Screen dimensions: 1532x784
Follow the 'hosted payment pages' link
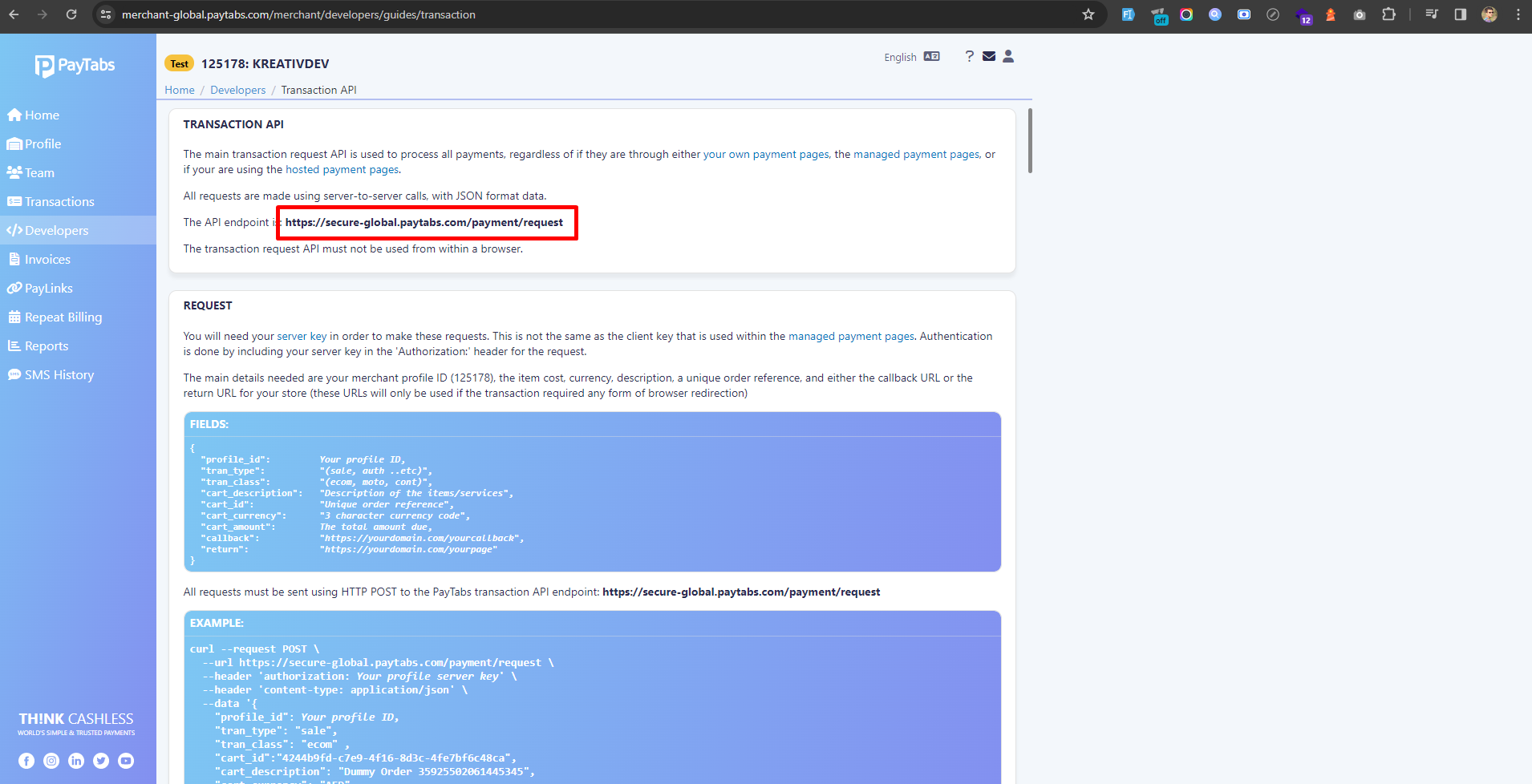tap(342, 169)
